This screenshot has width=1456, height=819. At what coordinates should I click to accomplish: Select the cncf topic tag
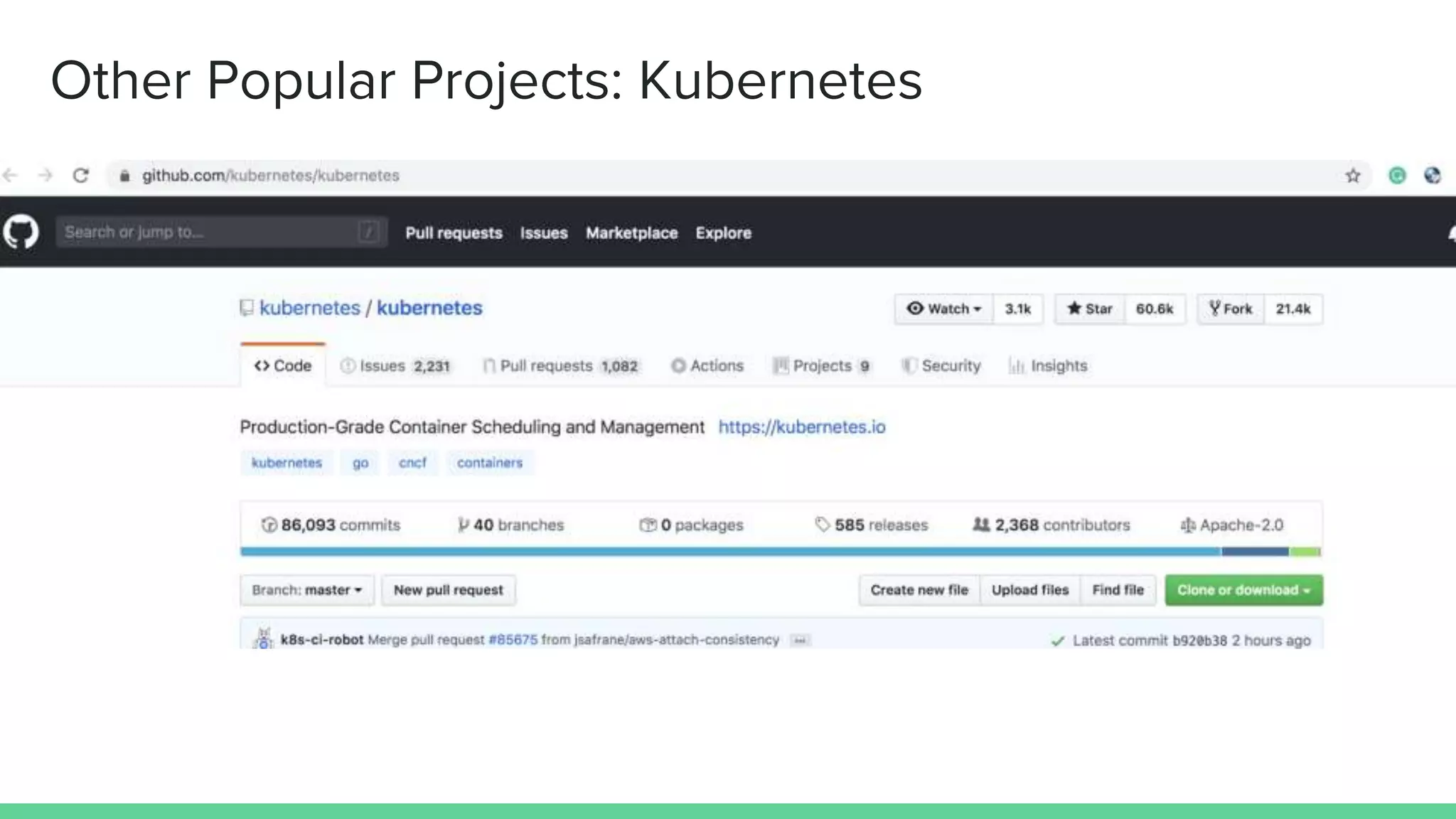pyautogui.click(x=412, y=463)
